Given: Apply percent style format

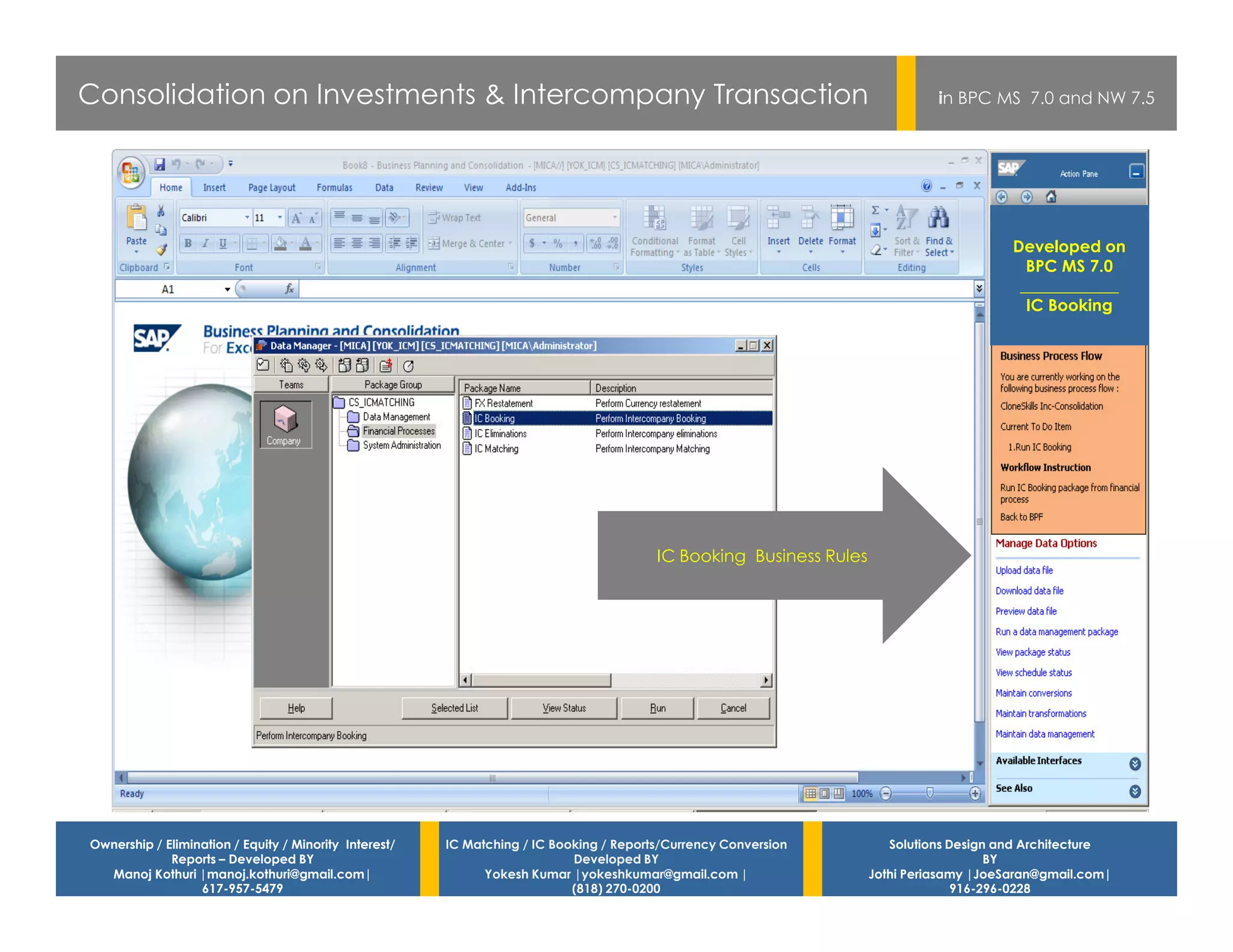Looking at the screenshot, I should click(558, 243).
